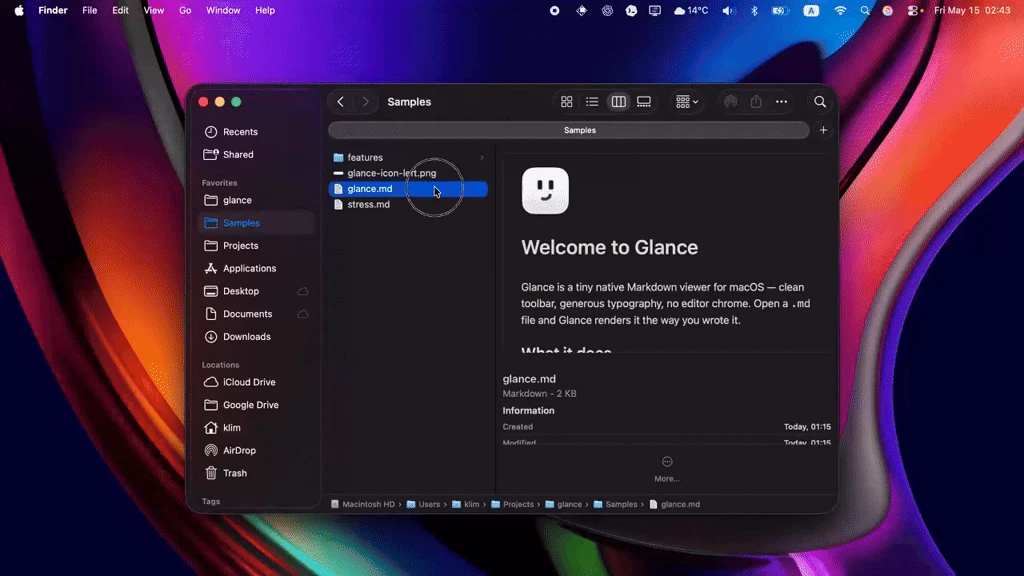Go back with the left chevron
This screenshot has height=576, width=1024.
tap(340, 102)
